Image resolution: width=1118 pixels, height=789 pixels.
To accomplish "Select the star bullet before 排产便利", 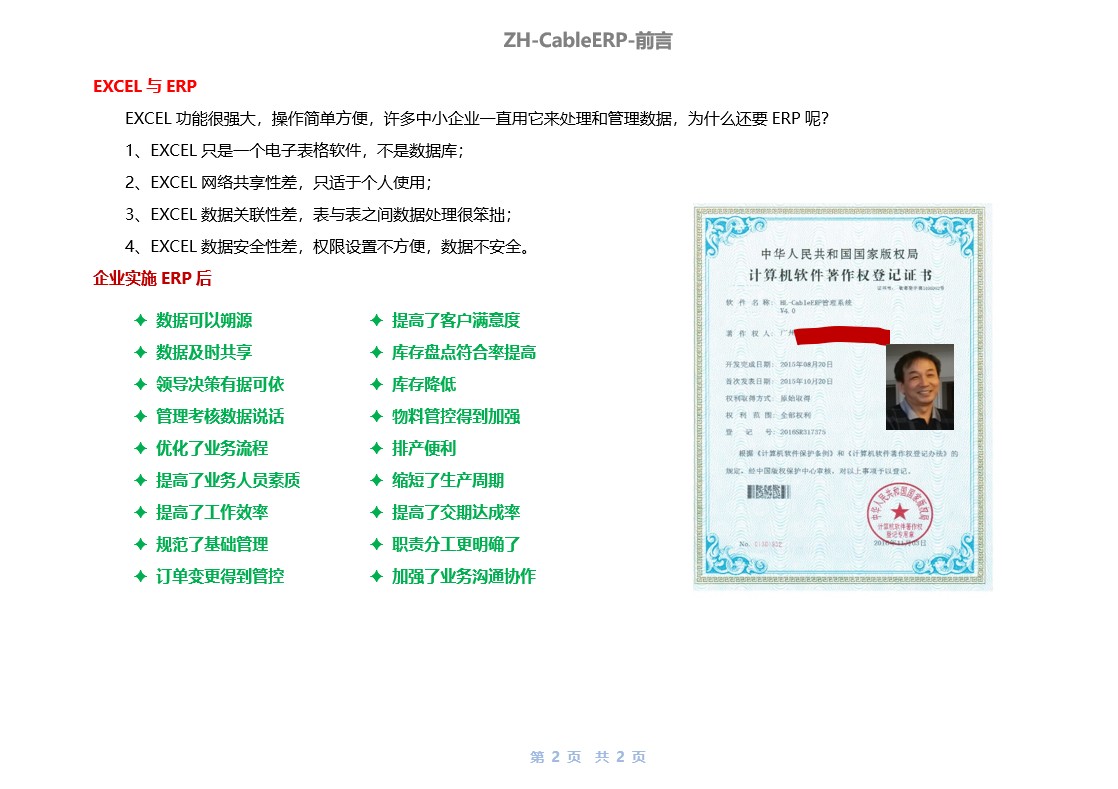I will tap(377, 449).
